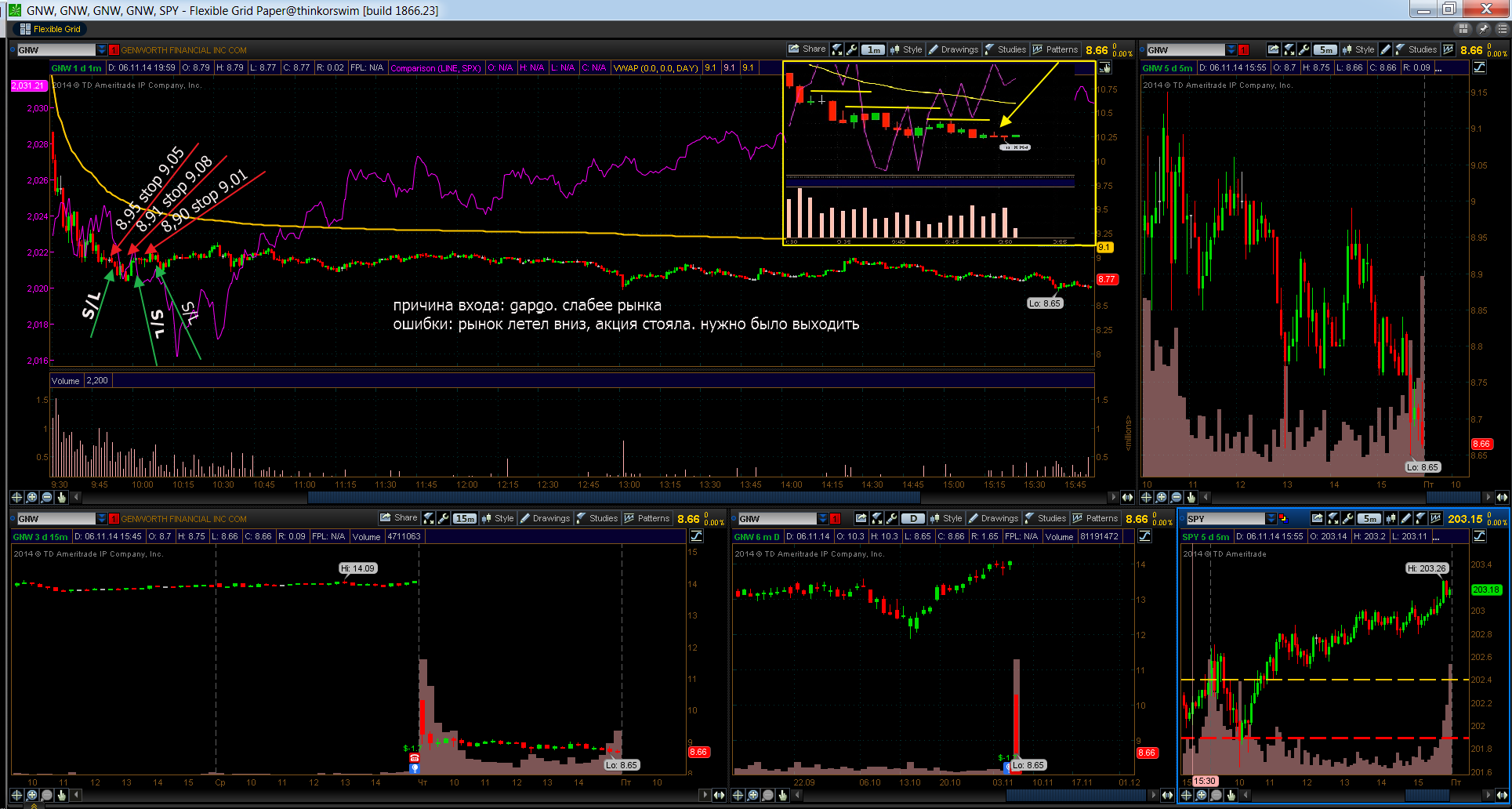Screen dimensions: 1512x809
Task: Click share icon in the SPY chart
Action: click(1318, 518)
